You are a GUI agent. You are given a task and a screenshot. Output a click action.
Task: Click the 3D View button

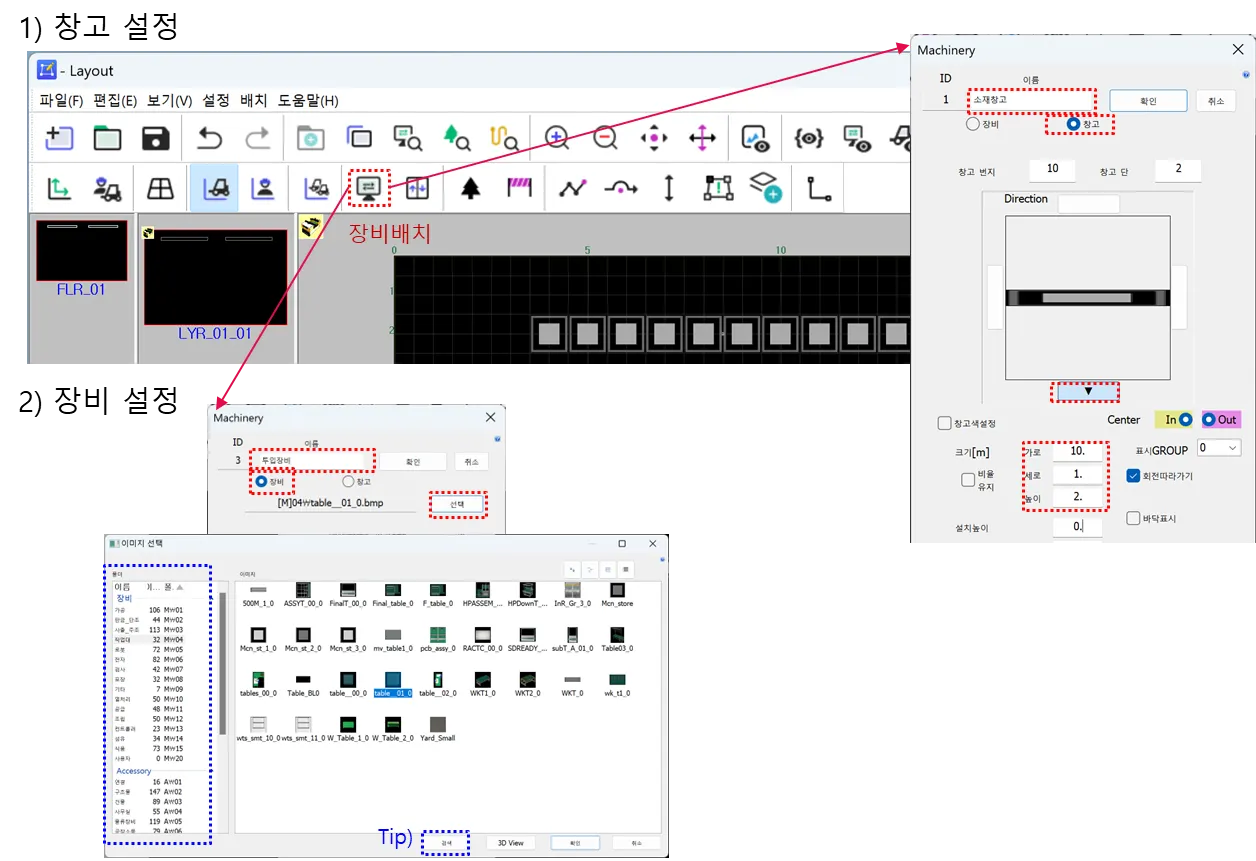(x=510, y=843)
